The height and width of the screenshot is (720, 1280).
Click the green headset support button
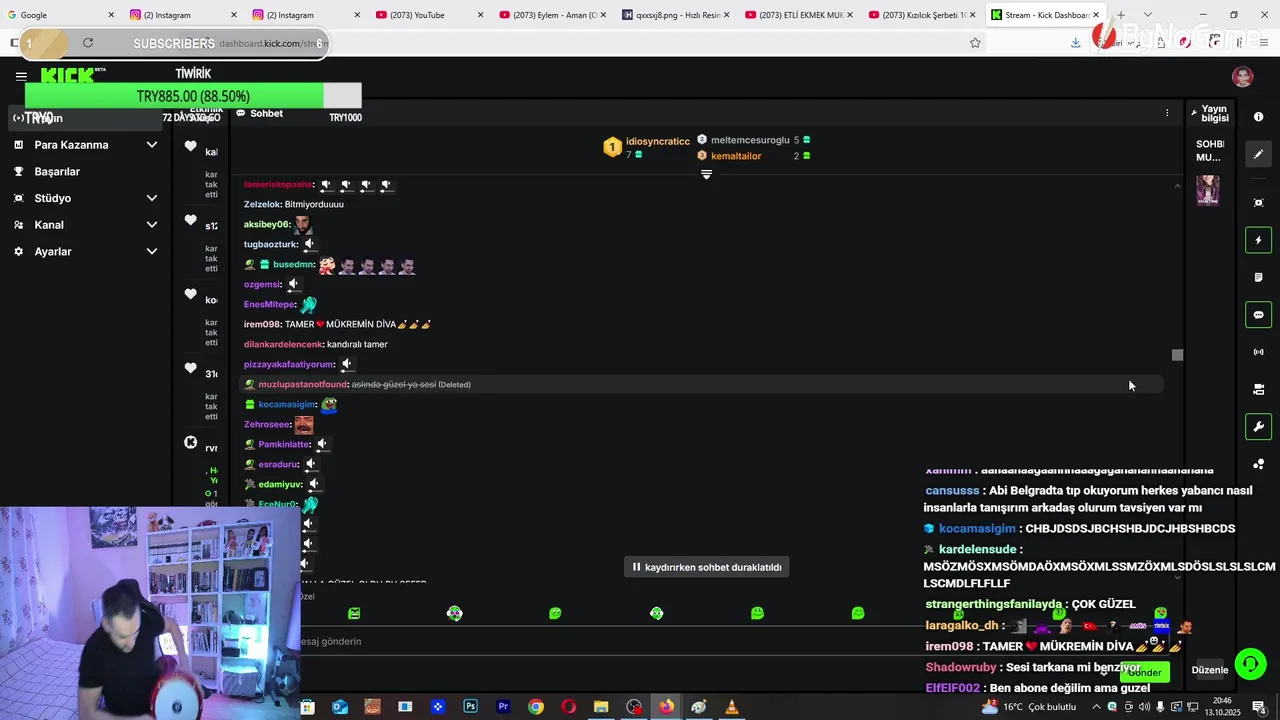(x=1250, y=664)
